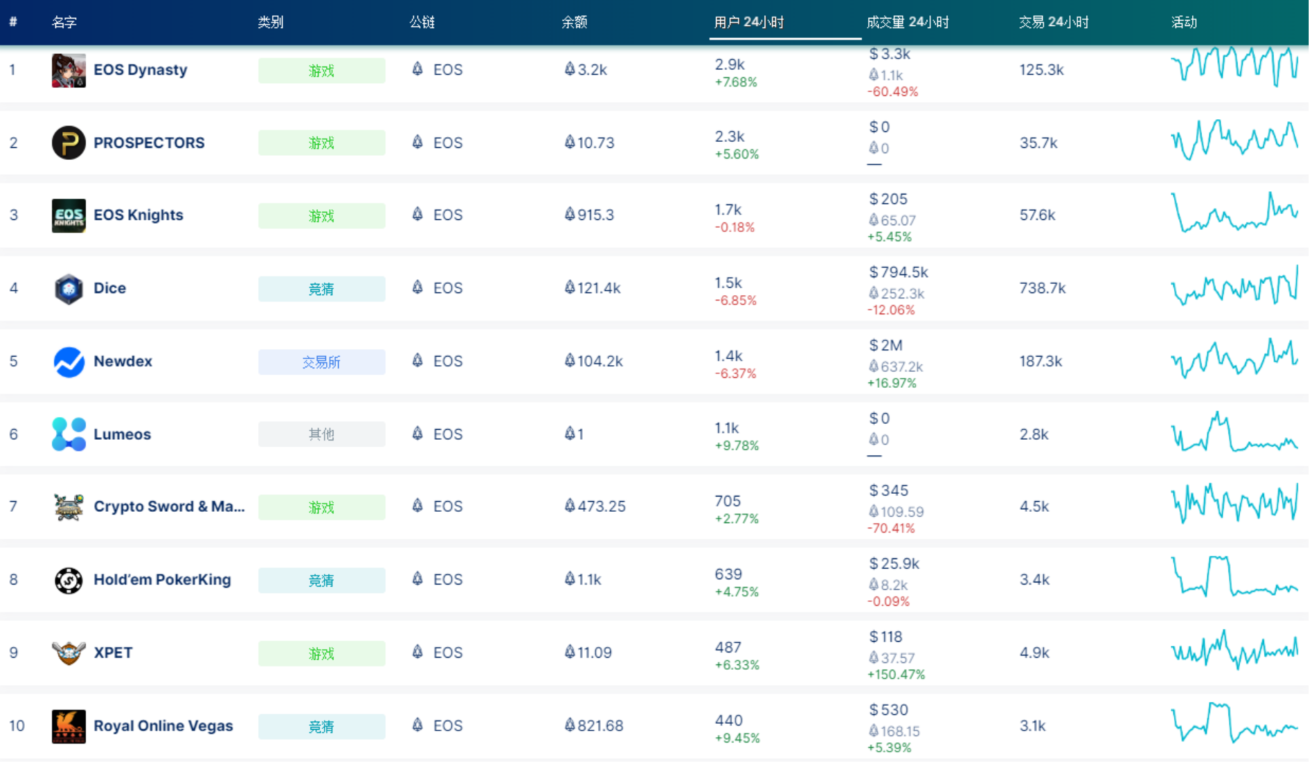Click the 竞猜 tag for Royal Online Vegas
1309x768 pixels.
pyautogui.click(x=322, y=727)
